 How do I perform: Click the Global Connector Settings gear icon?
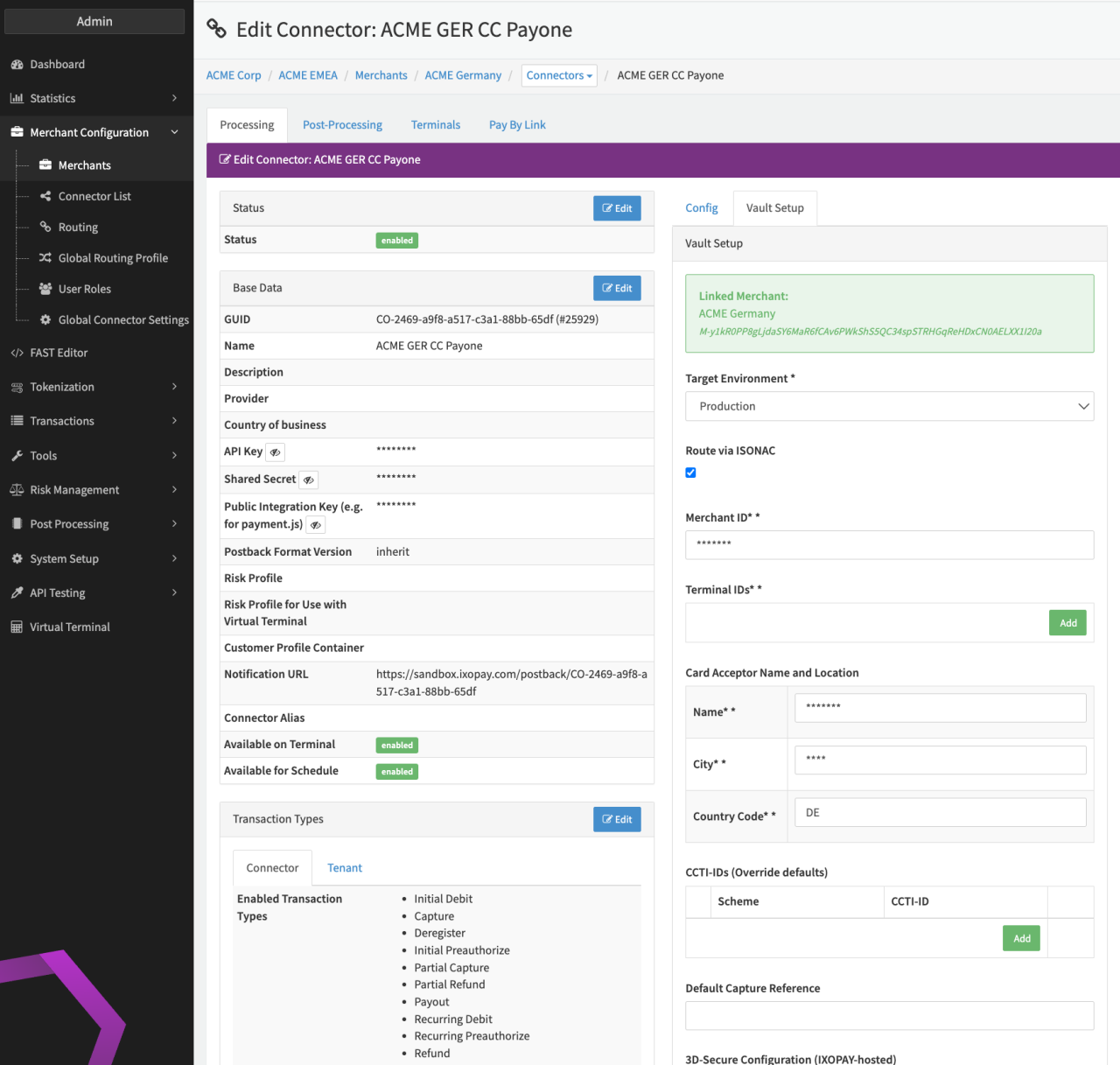45,320
